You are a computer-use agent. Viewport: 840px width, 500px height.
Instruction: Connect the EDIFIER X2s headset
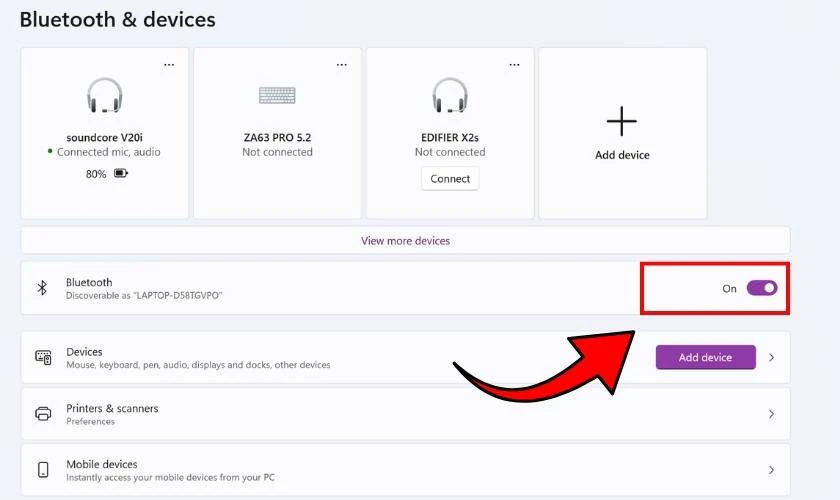pos(450,178)
